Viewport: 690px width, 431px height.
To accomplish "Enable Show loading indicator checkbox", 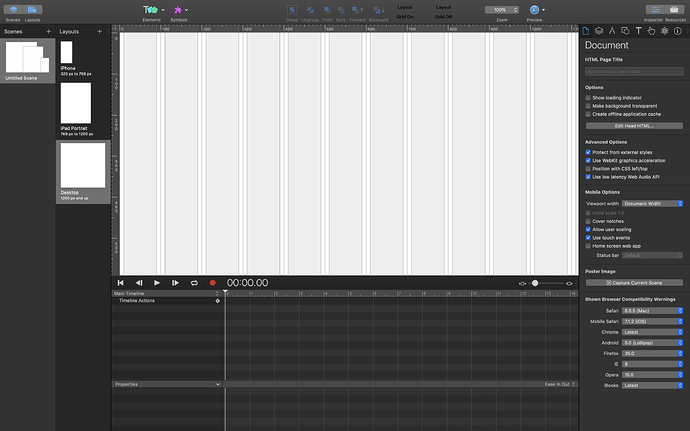I will point(588,98).
